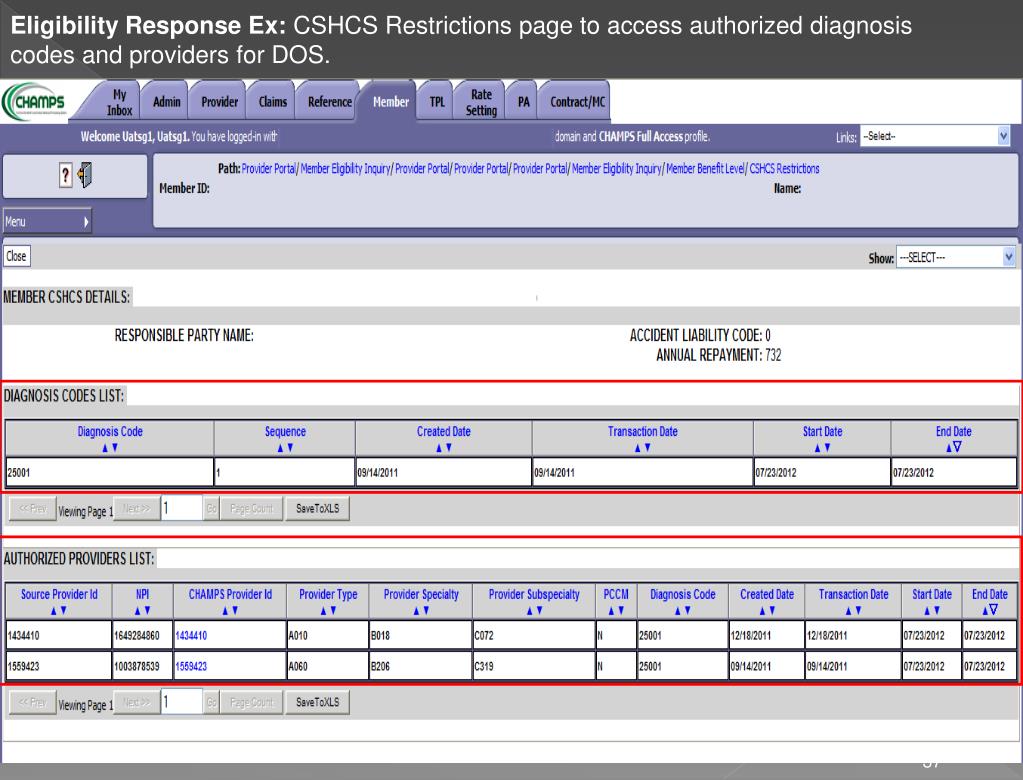Sort Provider Subspecialty ascending
The image size is (1023, 780).
coord(528,611)
